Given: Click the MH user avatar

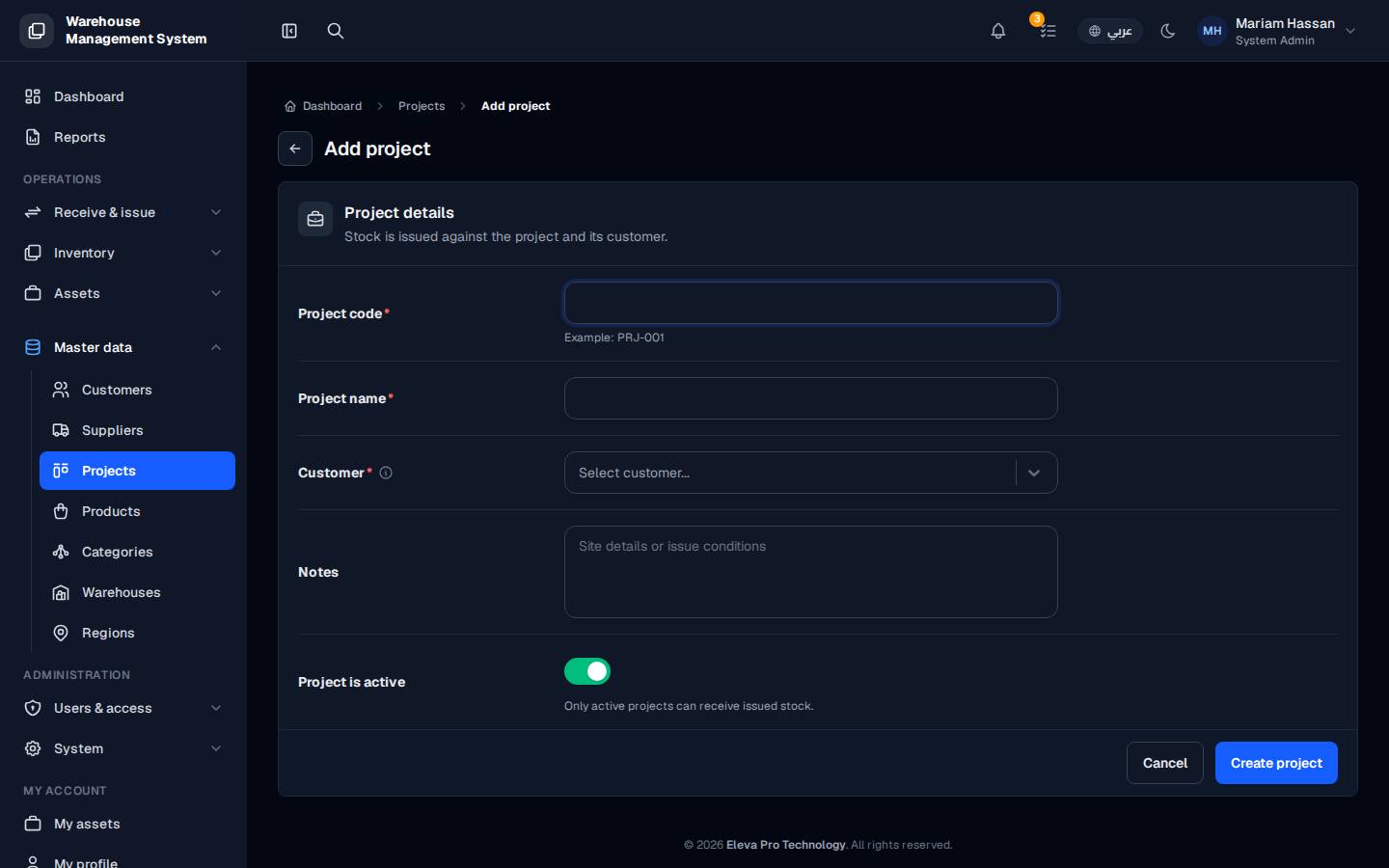Looking at the screenshot, I should (1212, 31).
